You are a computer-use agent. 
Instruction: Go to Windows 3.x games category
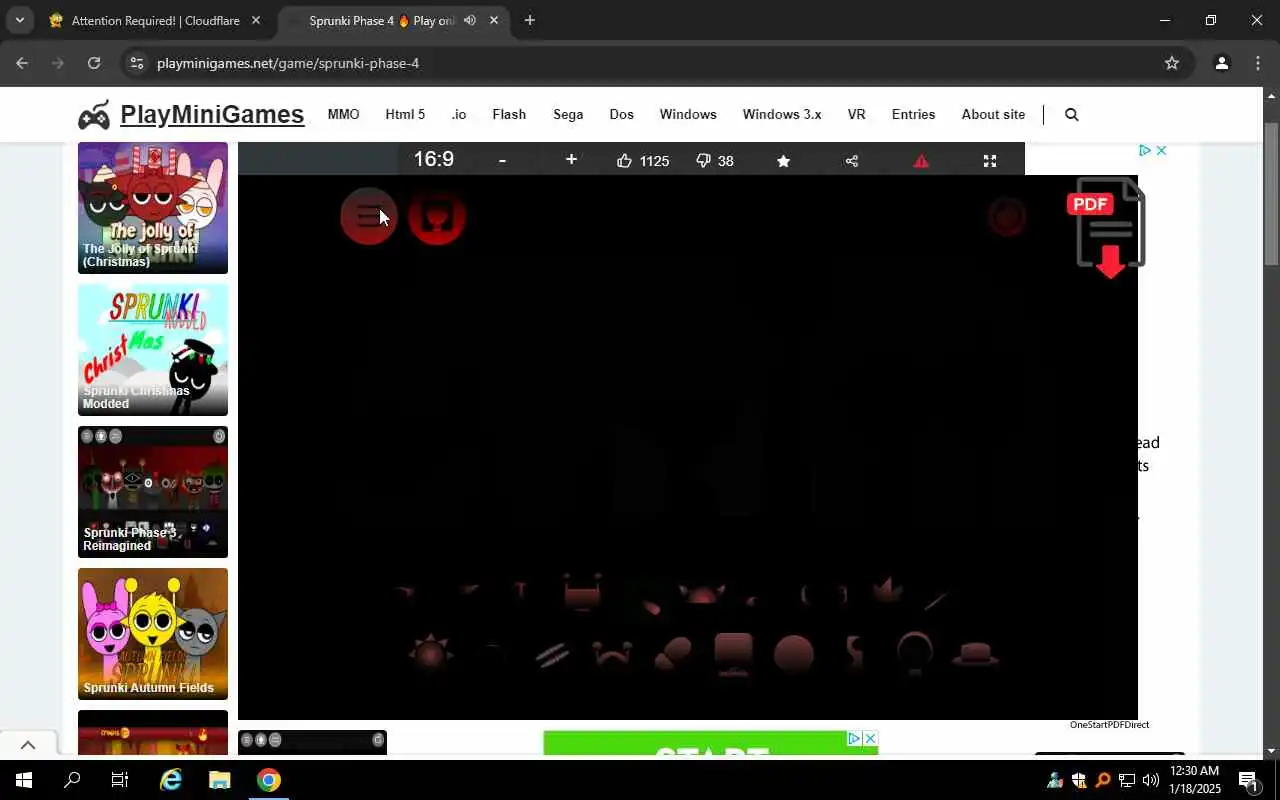coord(782,114)
